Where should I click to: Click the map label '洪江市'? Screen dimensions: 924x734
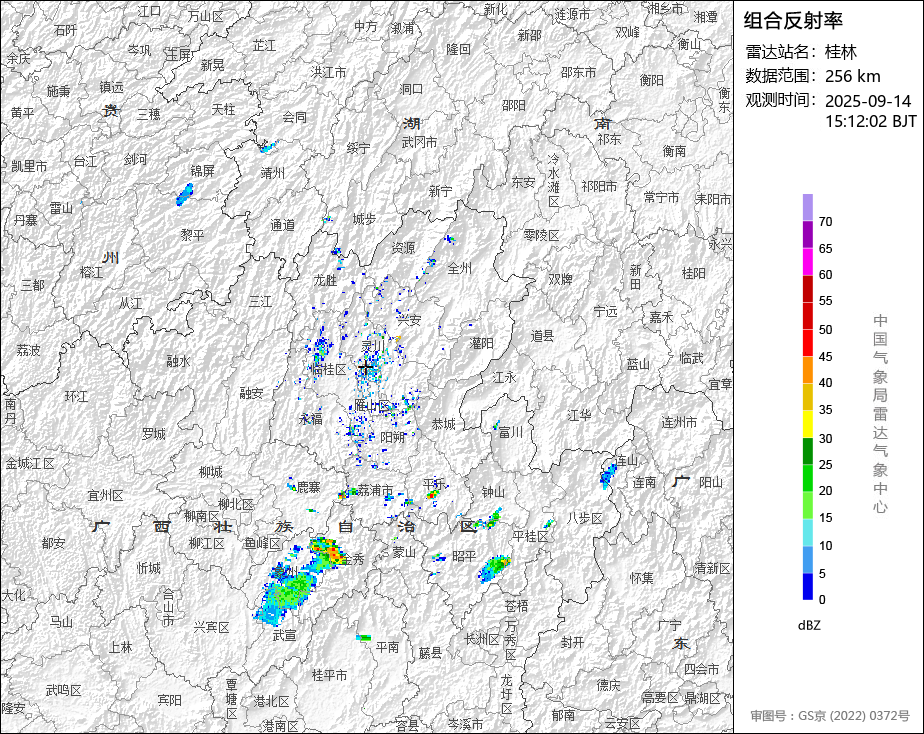[329, 72]
